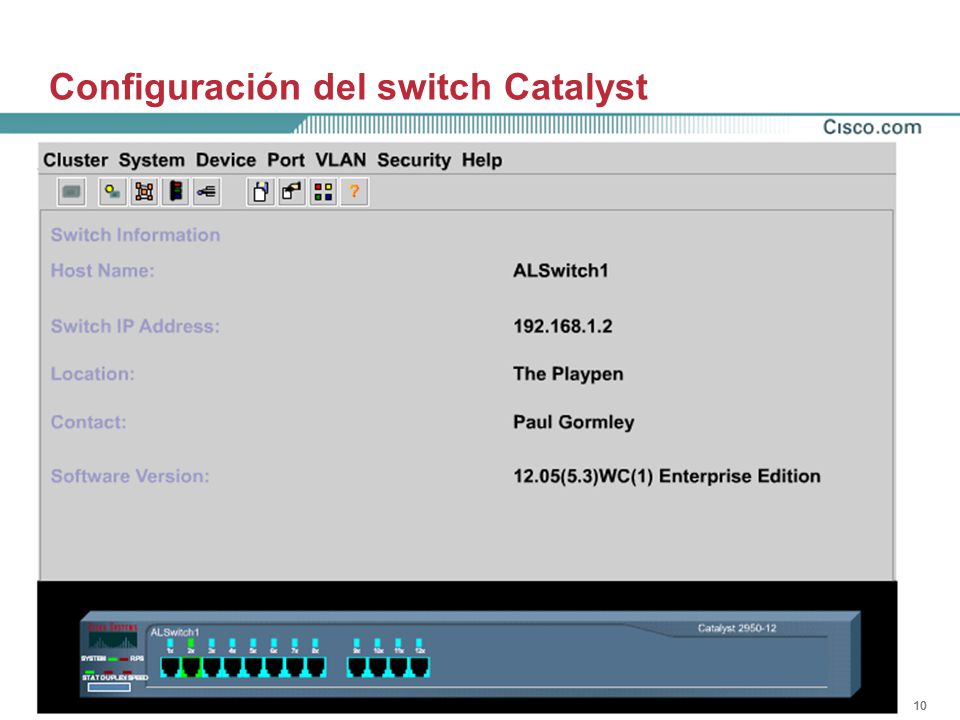The height and width of the screenshot is (720, 960).
Task: Select port 8x on the switch
Action: (315, 667)
